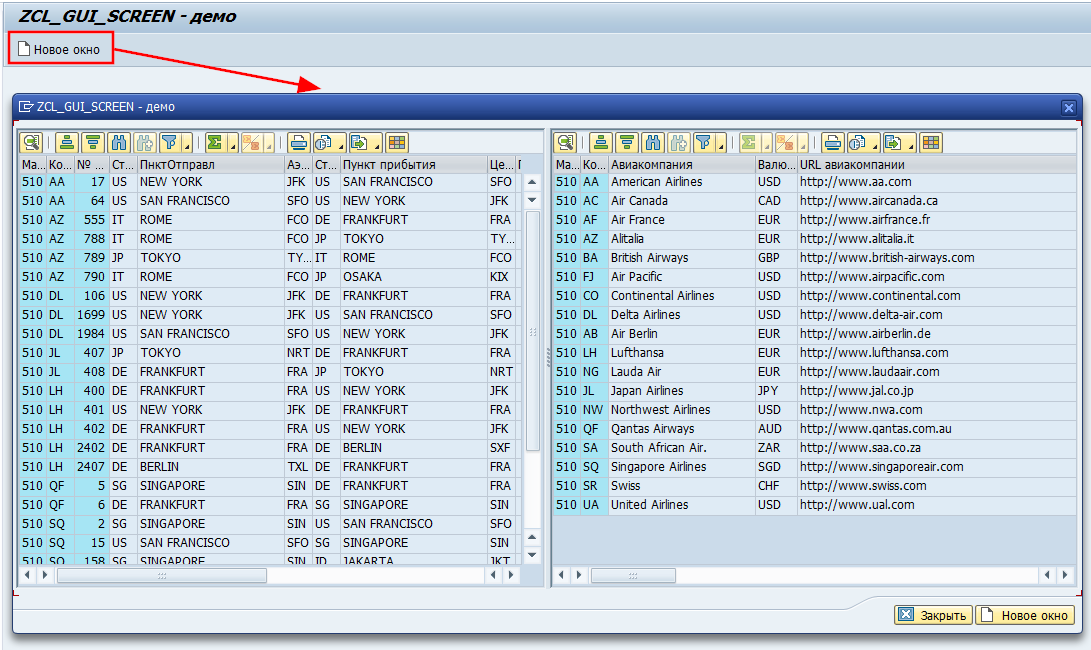Click vertical scrollbar thumb of left grid
This screenshot has width=1091, height=650.
click(x=533, y=331)
